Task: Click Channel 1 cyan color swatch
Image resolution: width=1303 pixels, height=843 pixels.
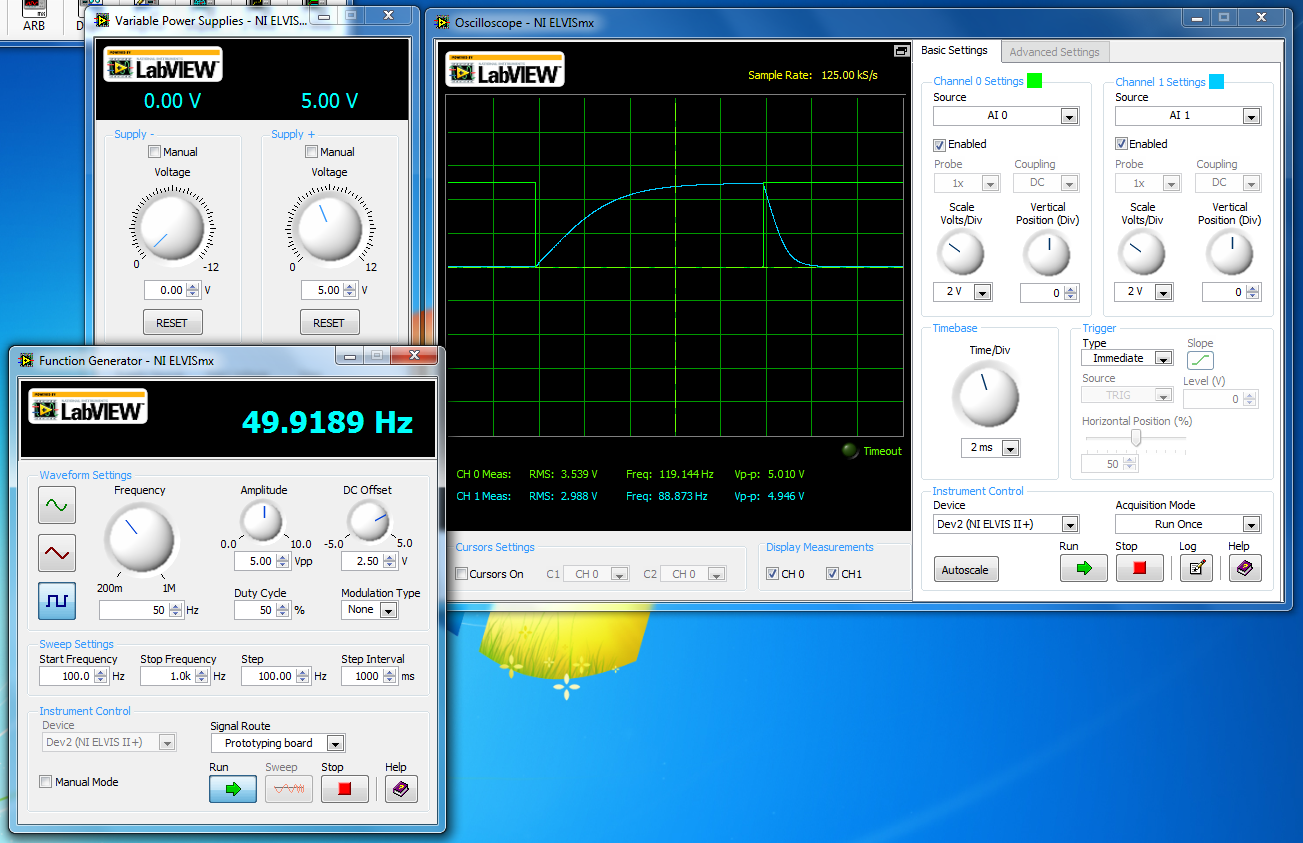Action: pyautogui.click(x=1216, y=81)
